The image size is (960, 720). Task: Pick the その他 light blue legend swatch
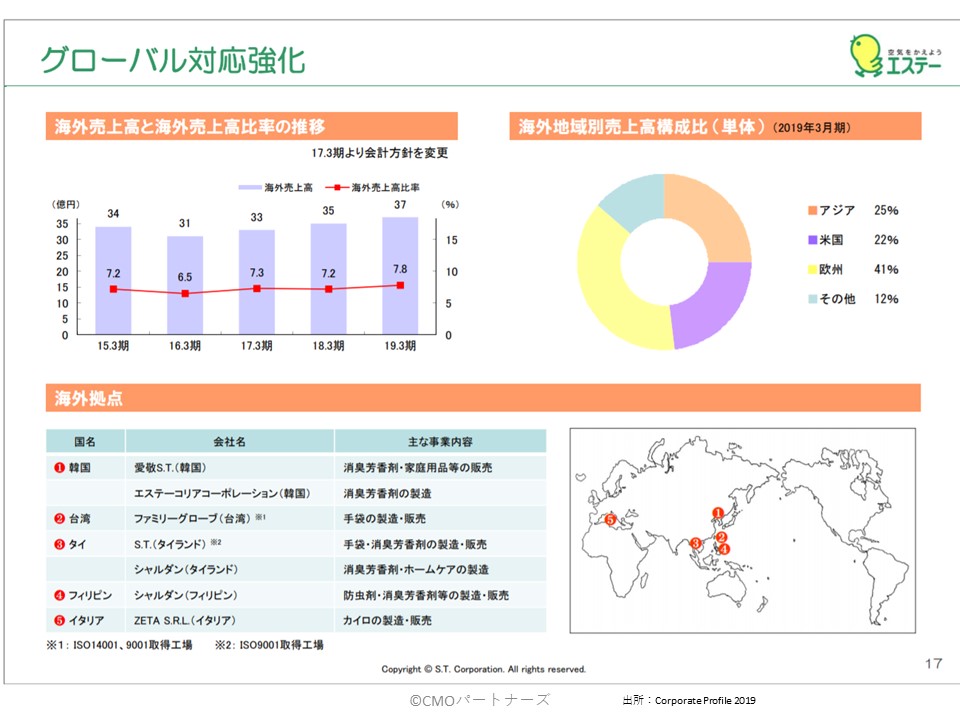tap(813, 299)
